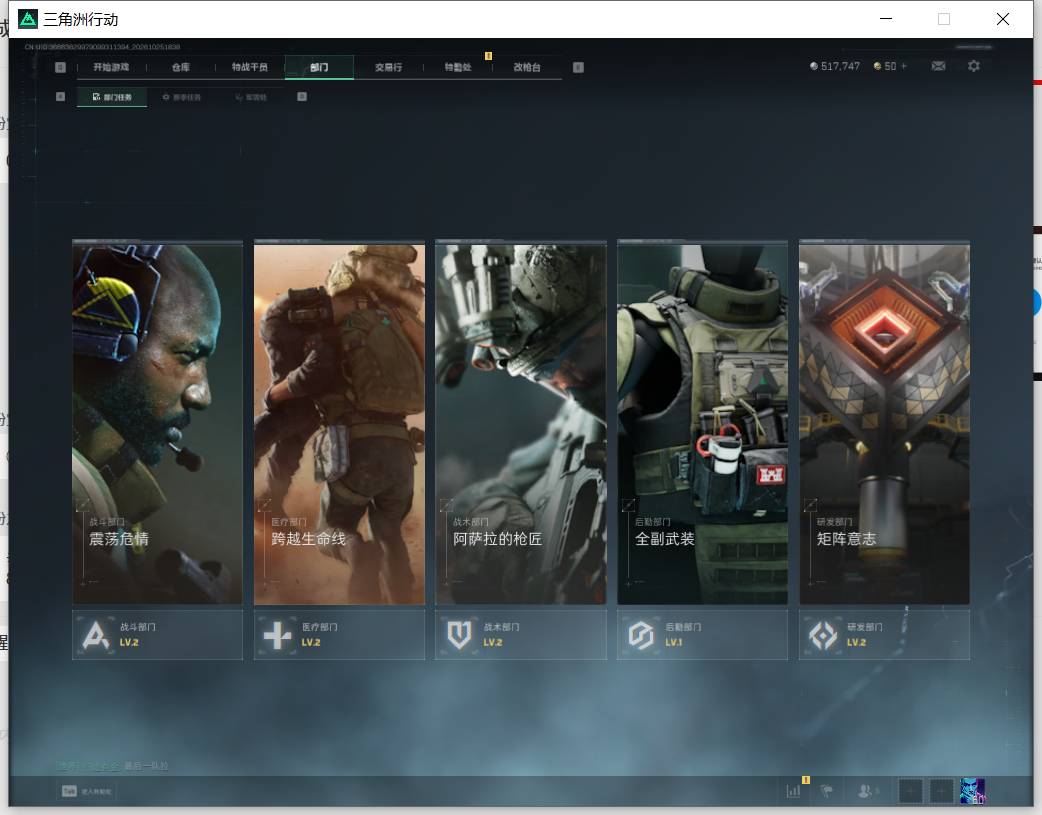
Task: Click the 后勤部门 LV.1 level label
Action: tap(674, 642)
